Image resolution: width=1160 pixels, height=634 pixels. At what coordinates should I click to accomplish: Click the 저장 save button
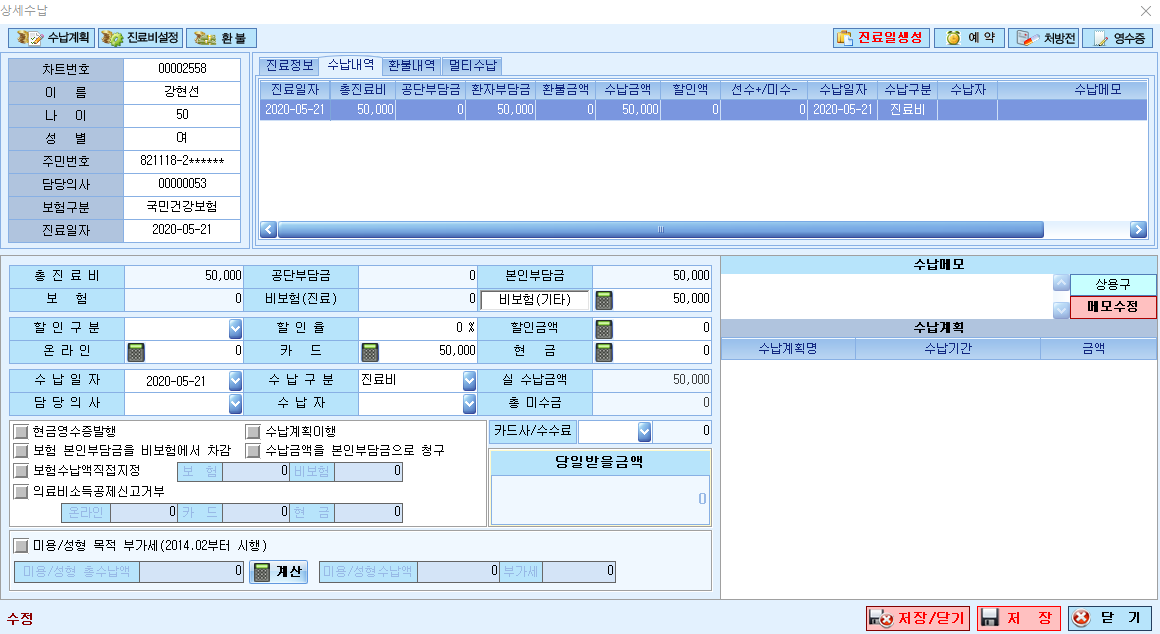click(1018, 618)
